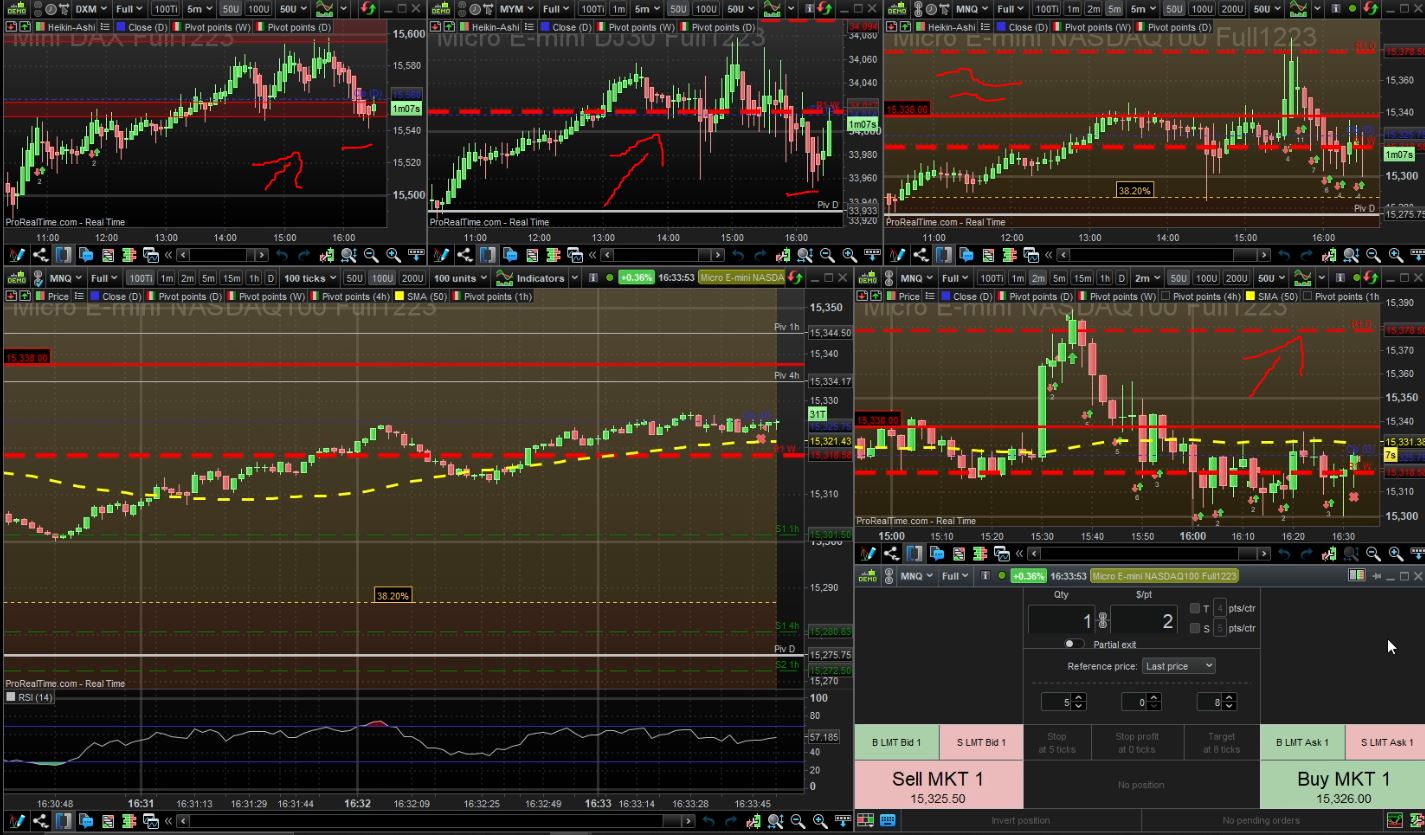Click the B LMT Bid 1 button

[x=897, y=742]
